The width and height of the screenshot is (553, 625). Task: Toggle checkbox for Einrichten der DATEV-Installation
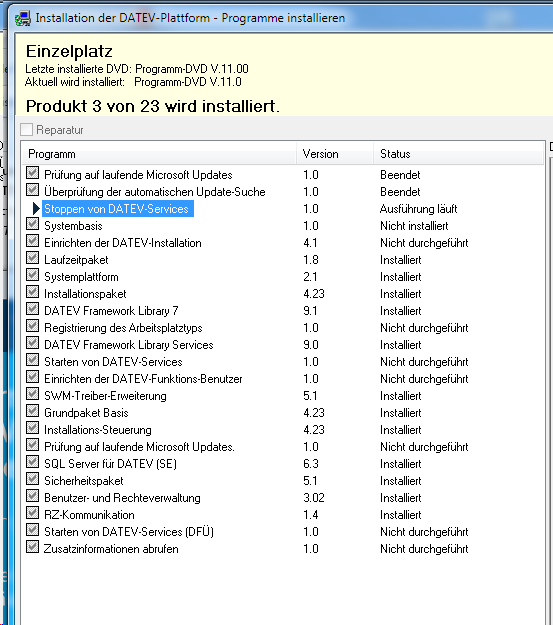tap(33, 242)
